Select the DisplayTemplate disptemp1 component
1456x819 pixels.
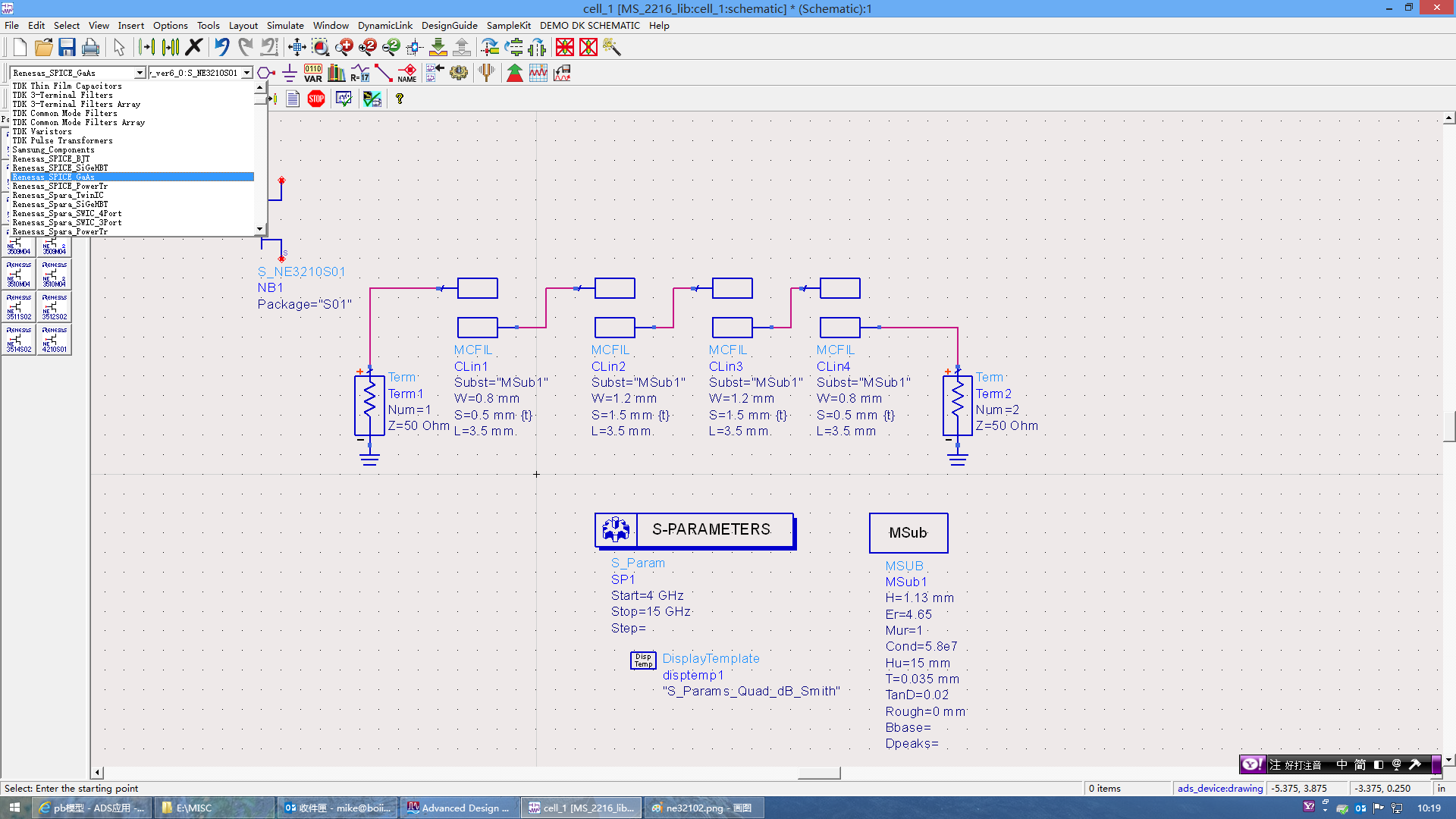coord(643,660)
